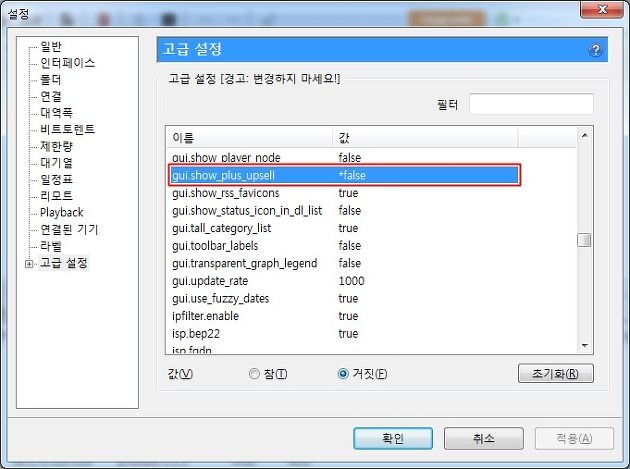Screen dimensions: 630x469
Task: Open 인터페이스 settings category
Action: [x=68, y=63]
